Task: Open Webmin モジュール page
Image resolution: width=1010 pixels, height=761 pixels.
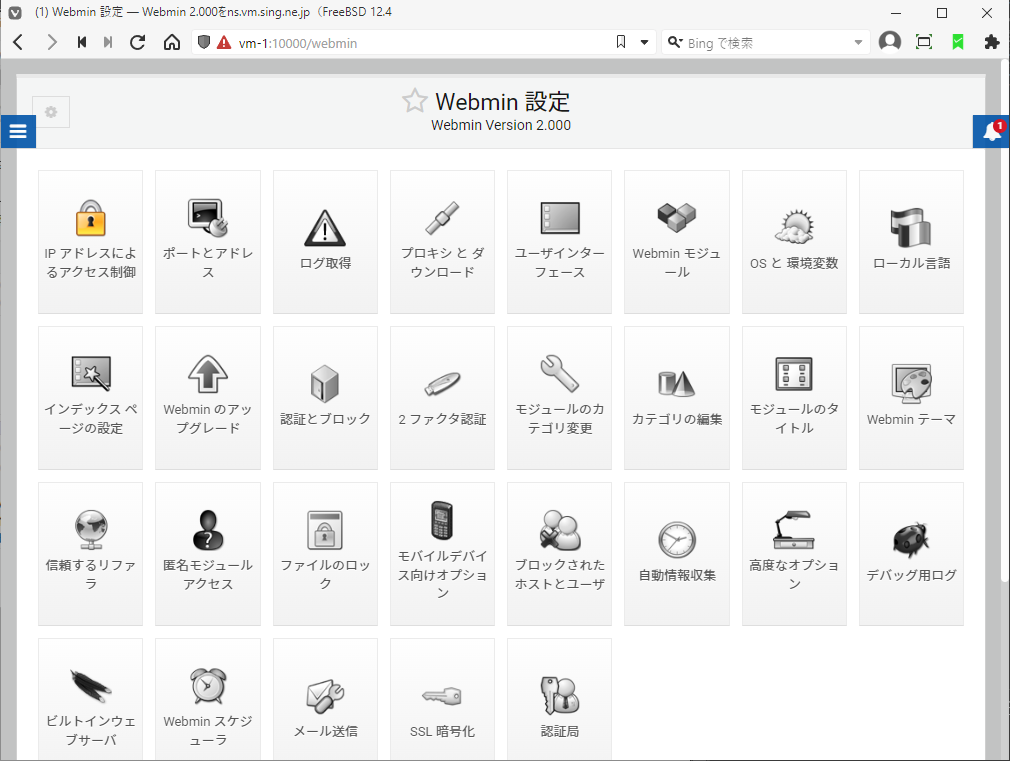Action: click(x=677, y=242)
